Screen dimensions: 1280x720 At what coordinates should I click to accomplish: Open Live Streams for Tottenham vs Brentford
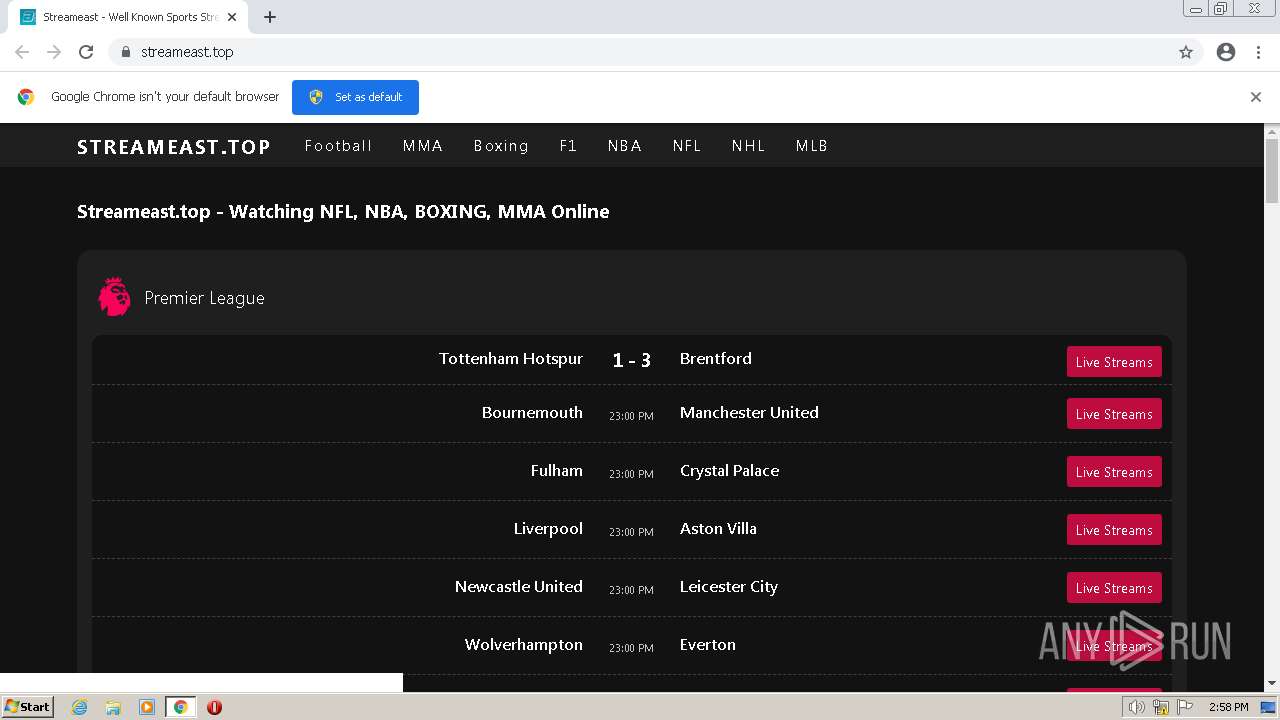pyautogui.click(x=1114, y=362)
